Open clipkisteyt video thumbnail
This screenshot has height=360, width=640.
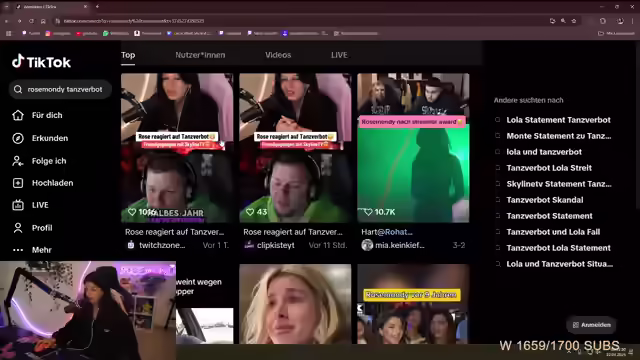point(295,148)
